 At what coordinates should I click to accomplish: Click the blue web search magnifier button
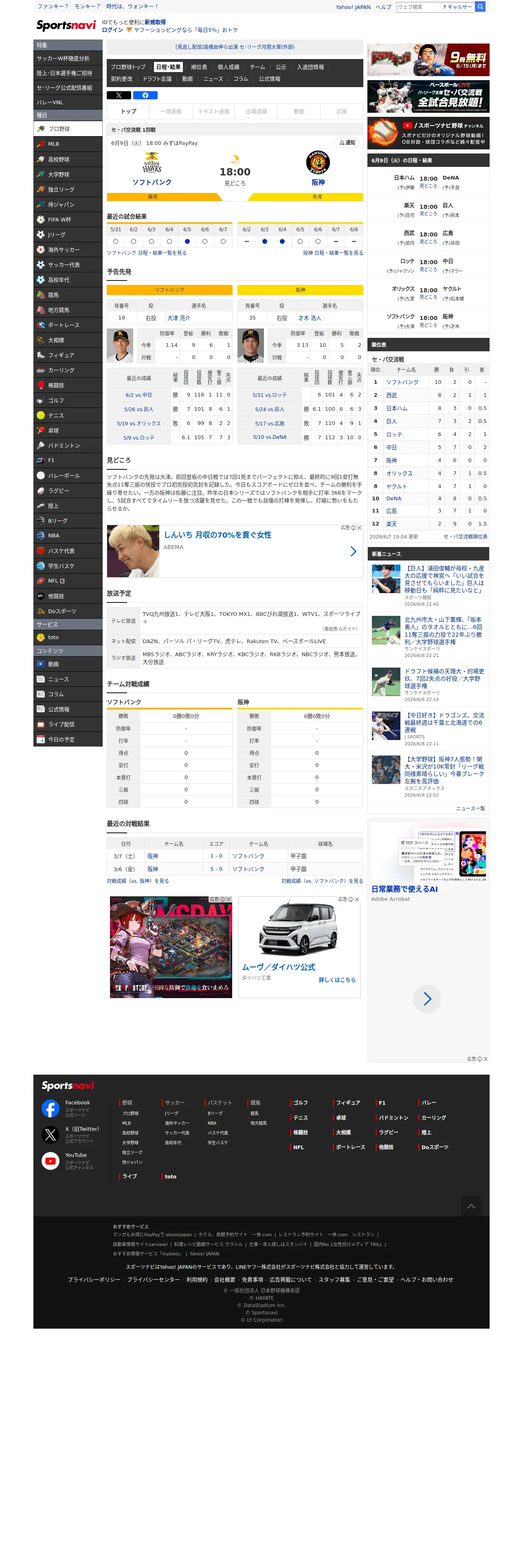pos(480,7)
